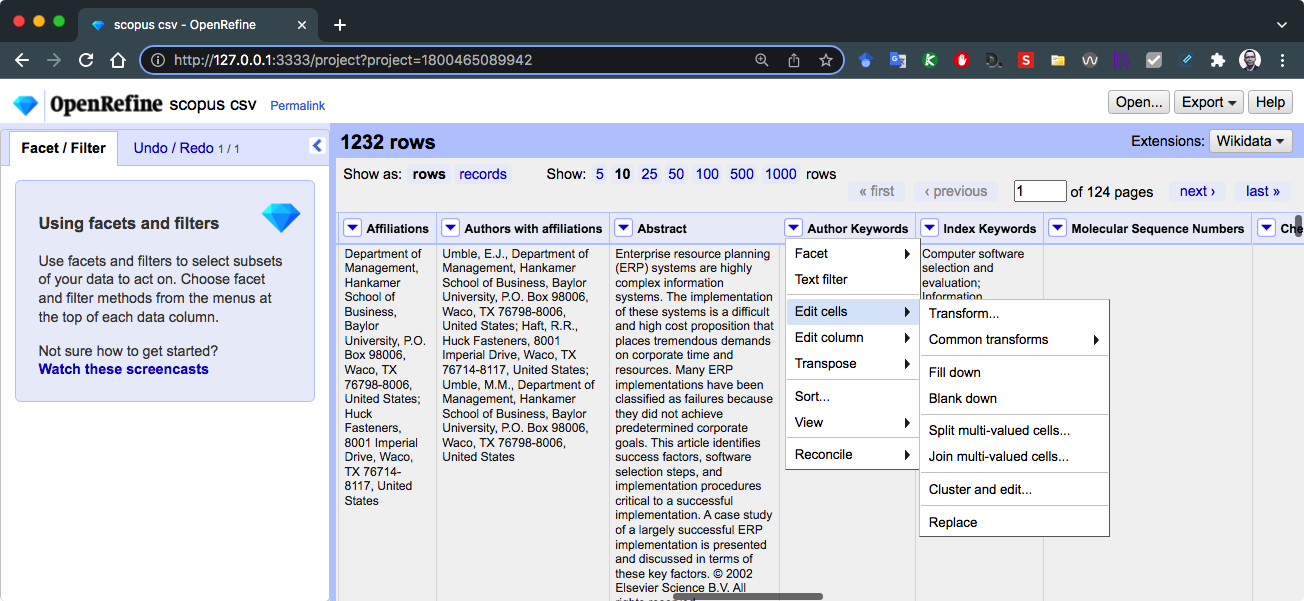Toggle the Author Keywords column dropdown
Viewport: 1304px width, 601px height.
[793, 228]
